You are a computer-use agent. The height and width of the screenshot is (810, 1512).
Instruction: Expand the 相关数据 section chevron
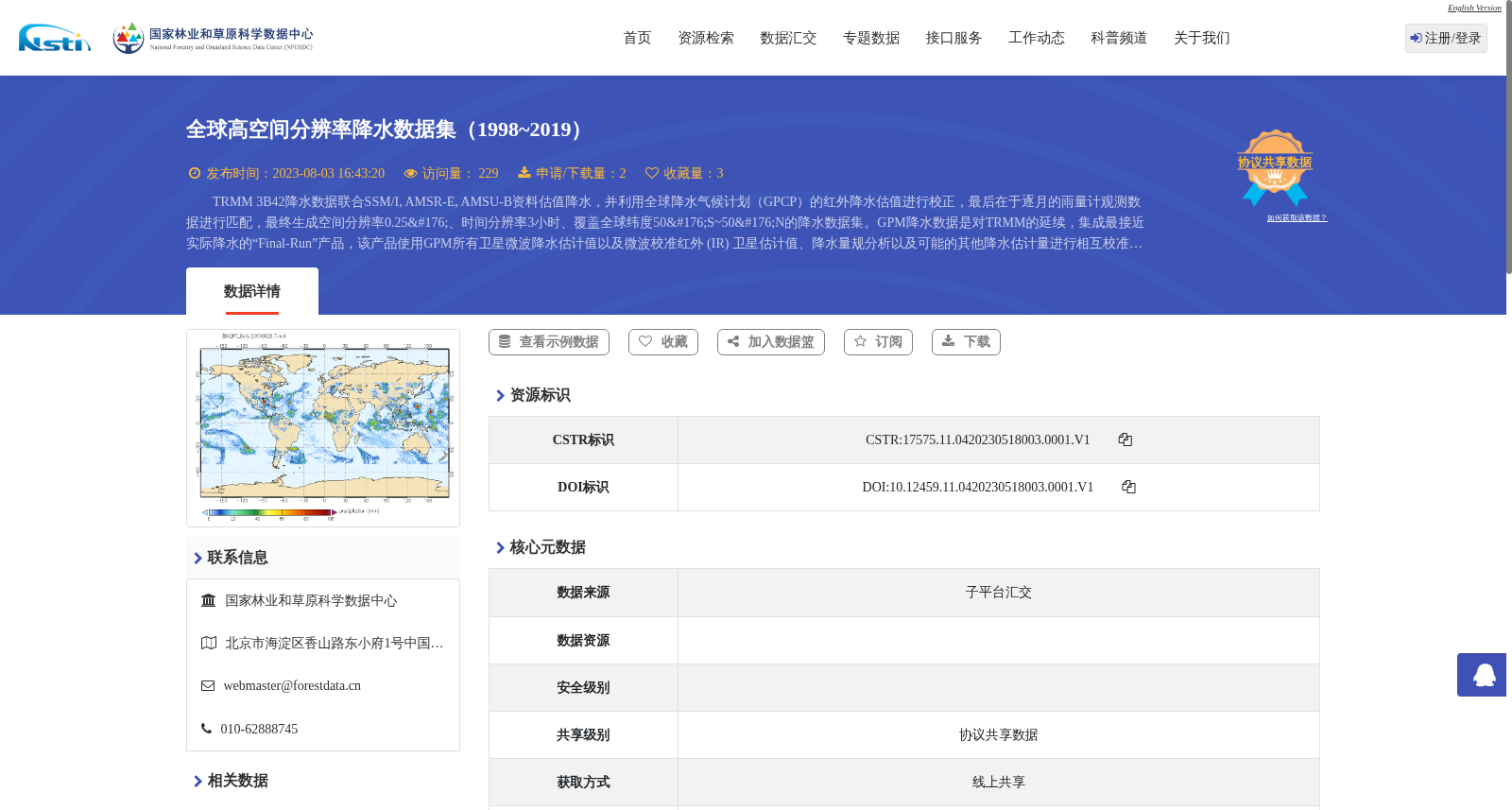coord(198,782)
